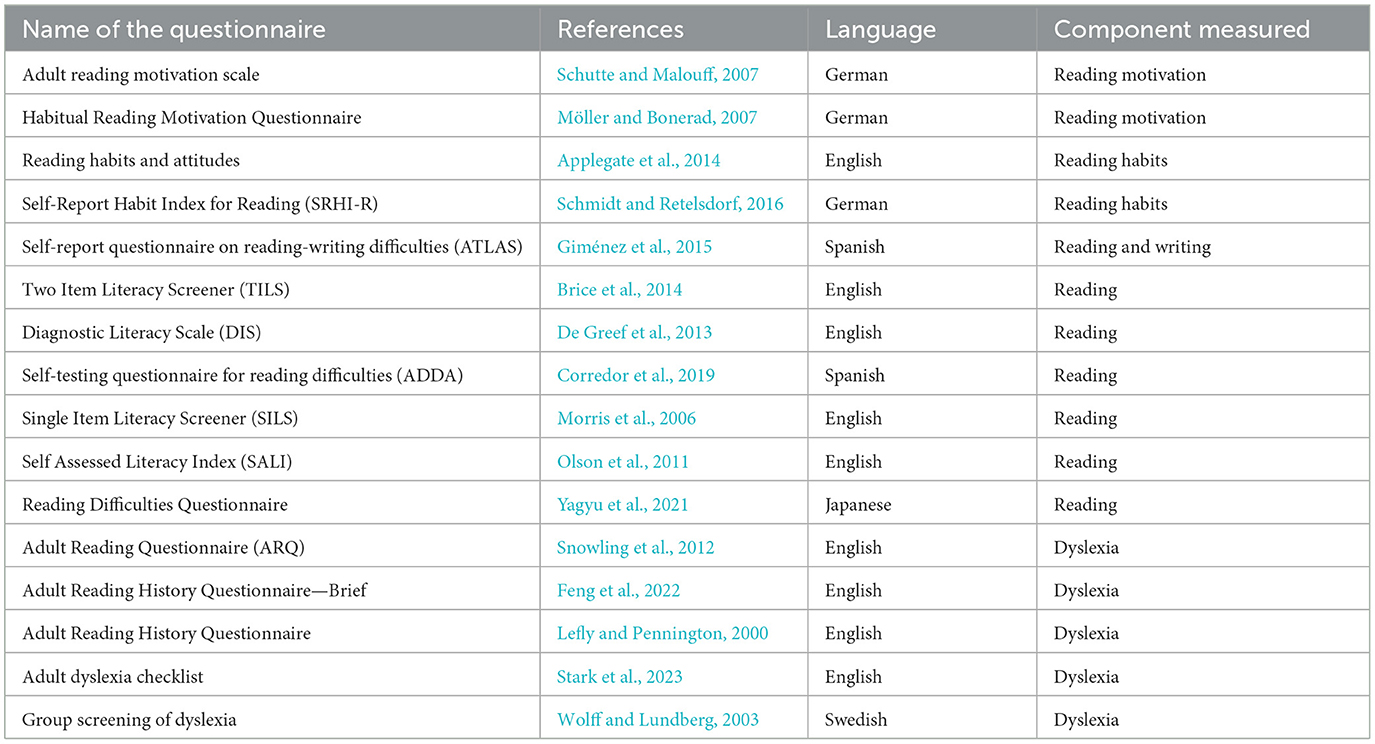Click the 'Name of the questionnaire' column header

click(271, 29)
